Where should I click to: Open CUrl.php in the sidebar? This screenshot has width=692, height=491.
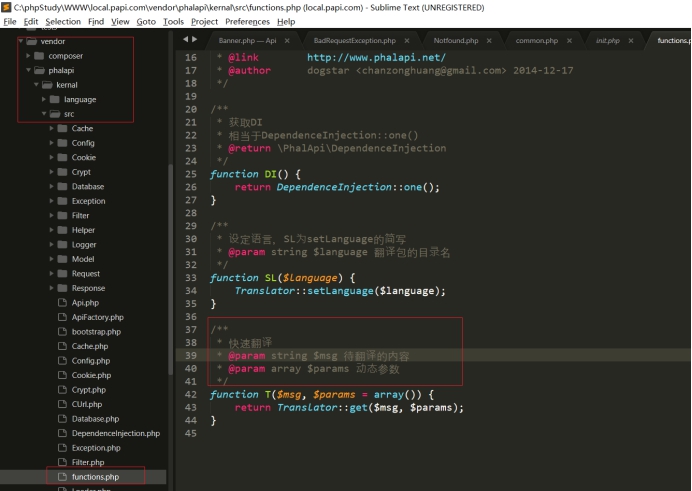coord(86,405)
